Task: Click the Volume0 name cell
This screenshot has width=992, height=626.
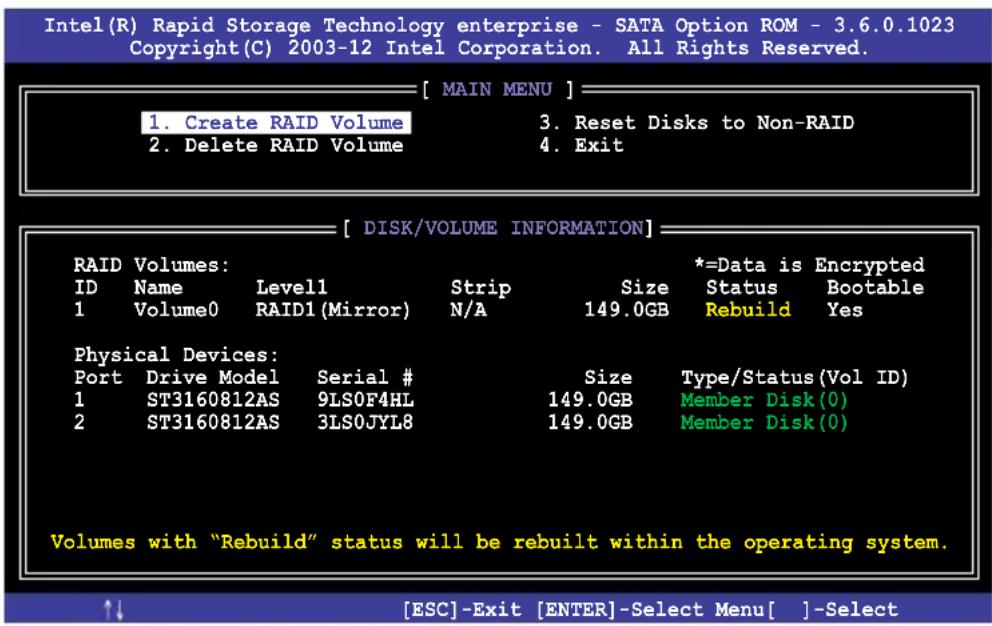Action: 176,310
